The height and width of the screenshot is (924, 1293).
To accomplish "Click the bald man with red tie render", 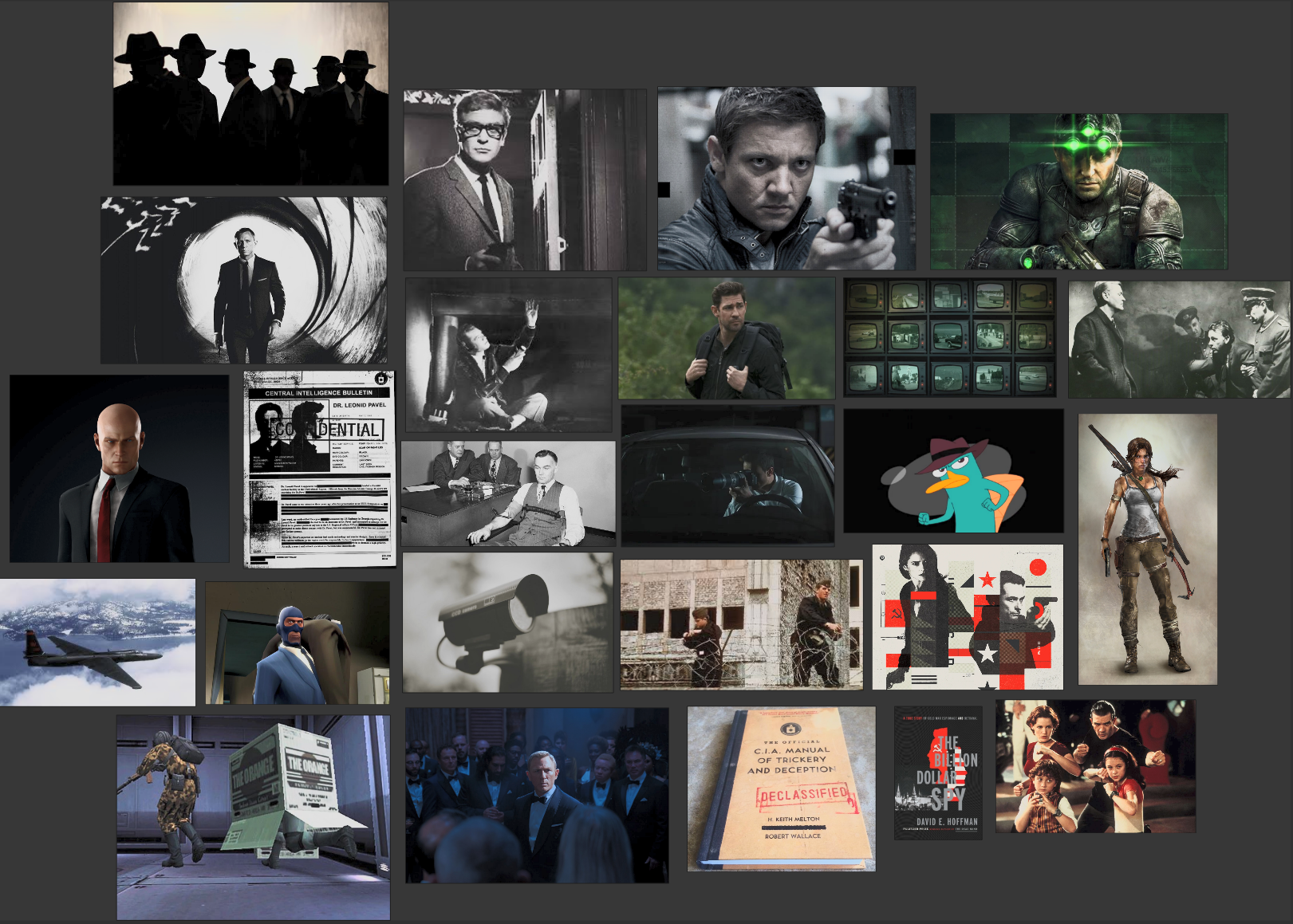I will point(120,469).
